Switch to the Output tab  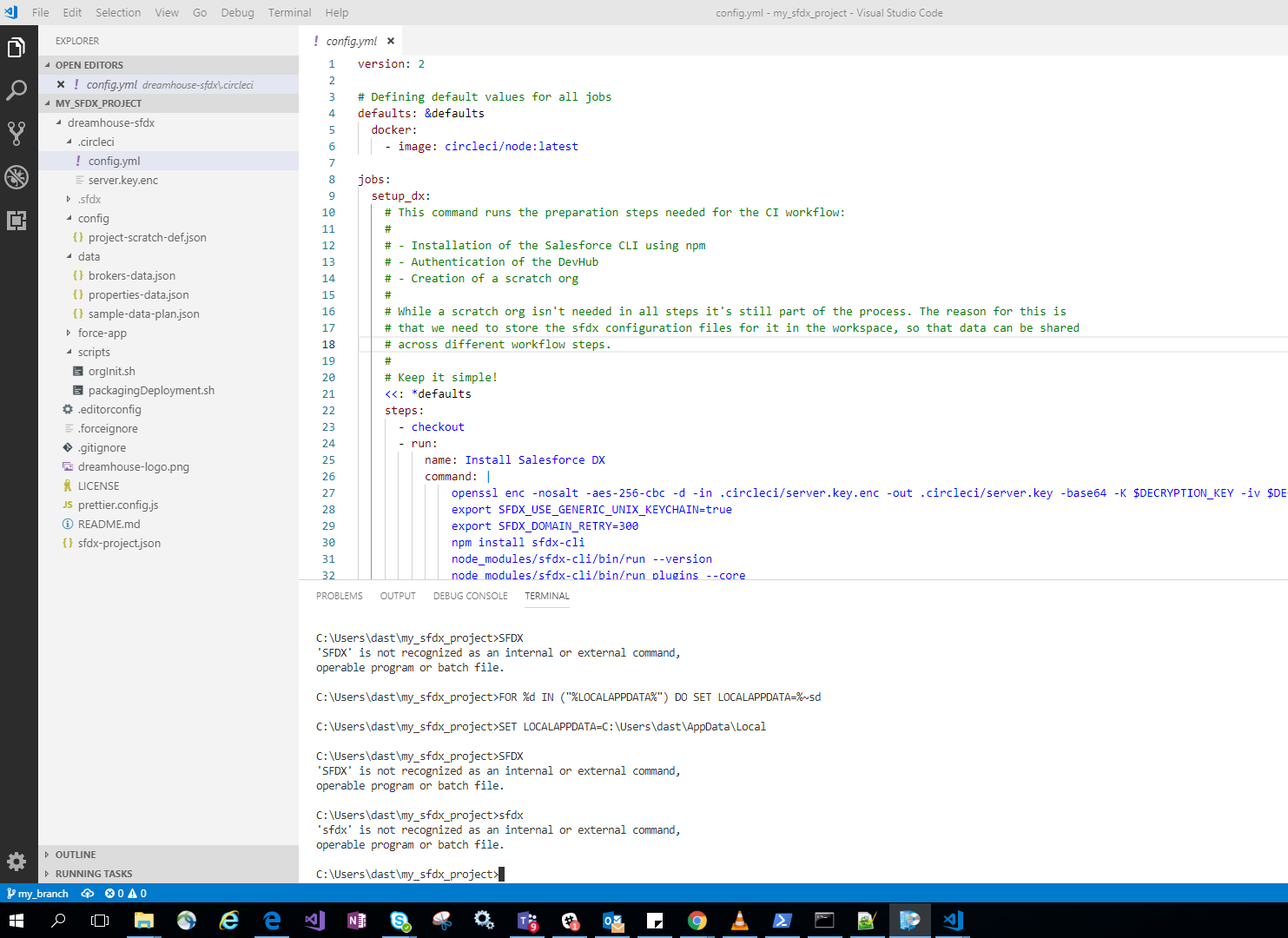[x=397, y=596]
